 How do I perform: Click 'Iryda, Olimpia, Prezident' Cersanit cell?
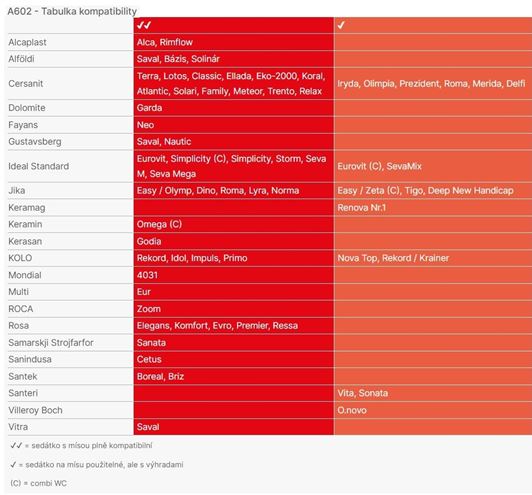(x=433, y=83)
